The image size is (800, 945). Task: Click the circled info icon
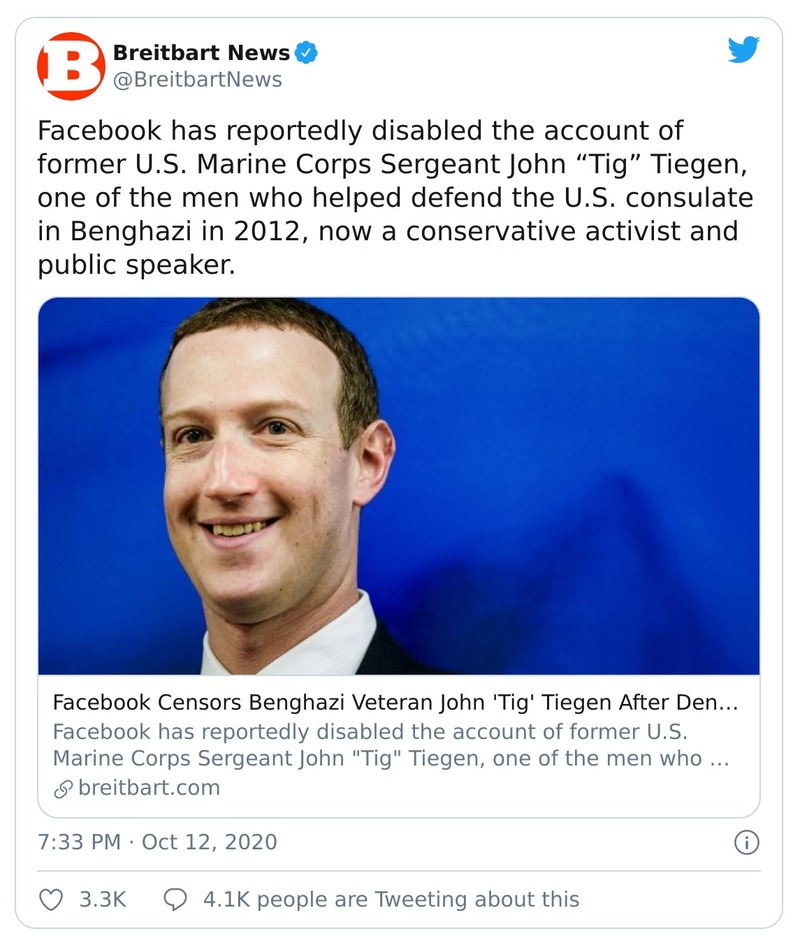click(x=746, y=842)
